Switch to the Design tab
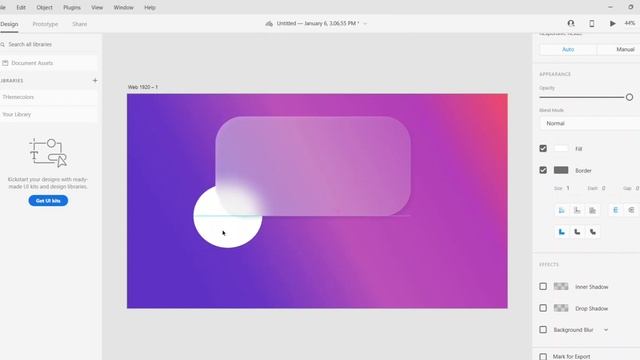 click(x=9, y=24)
